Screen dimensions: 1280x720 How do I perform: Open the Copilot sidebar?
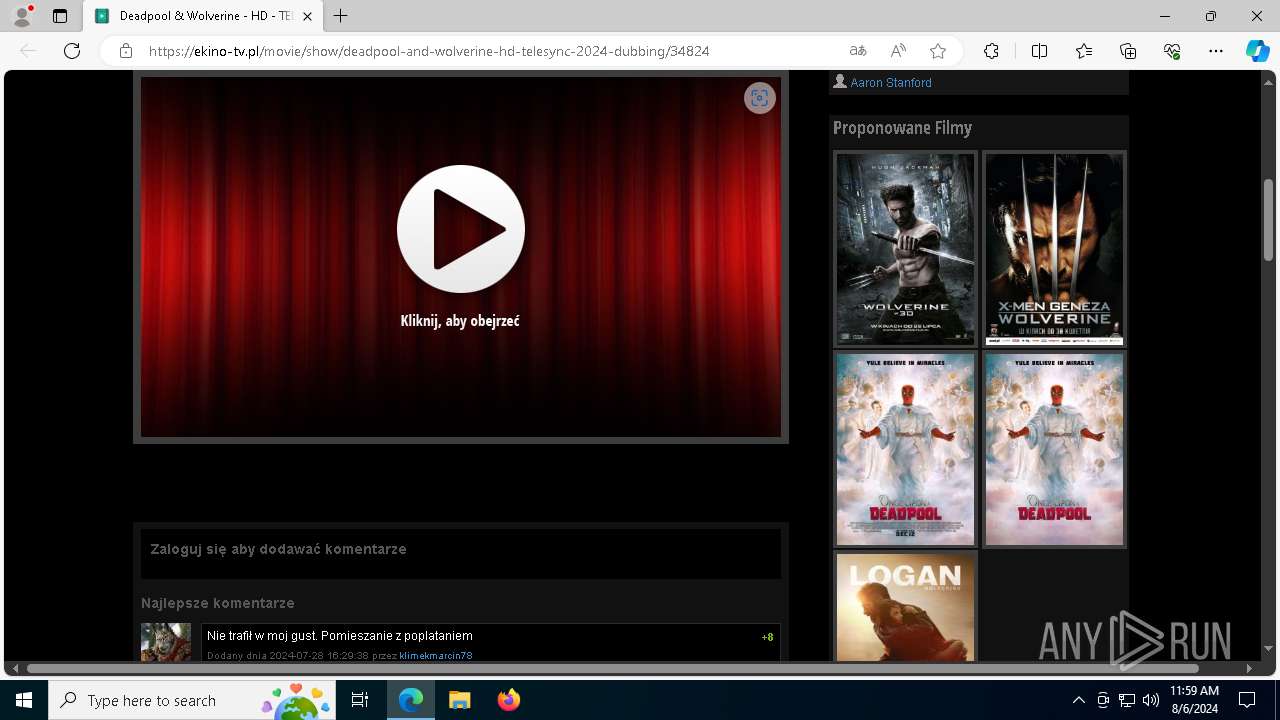coord(1257,51)
